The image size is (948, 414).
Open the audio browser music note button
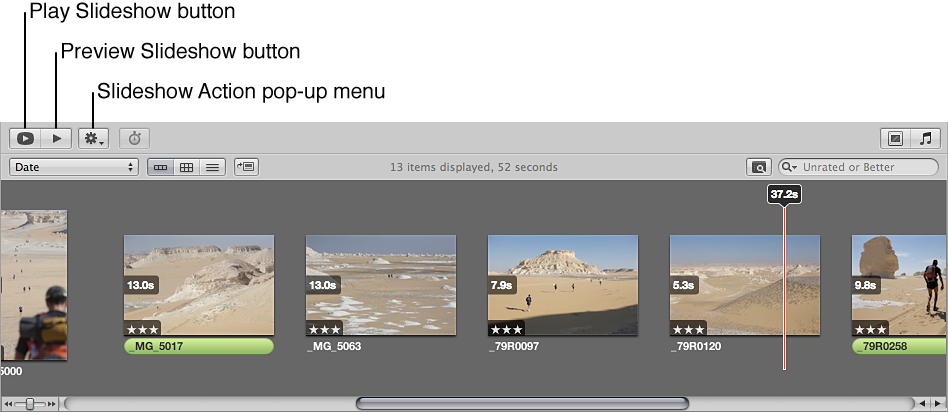926,138
